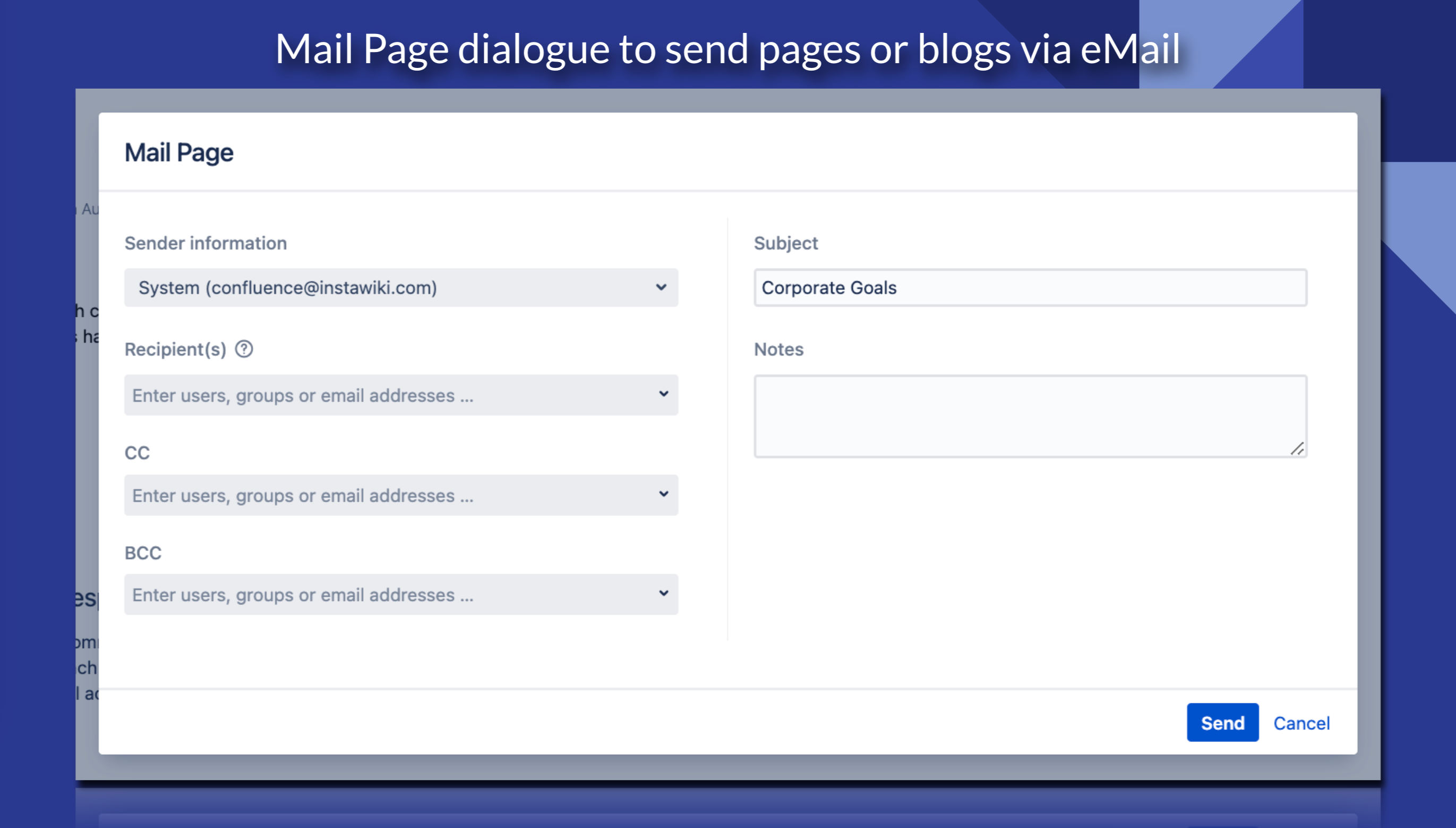The height and width of the screenshot is (828, 1456).
Task: Click the BCC label
Action: pyautogui.click(x=143, y=553)
